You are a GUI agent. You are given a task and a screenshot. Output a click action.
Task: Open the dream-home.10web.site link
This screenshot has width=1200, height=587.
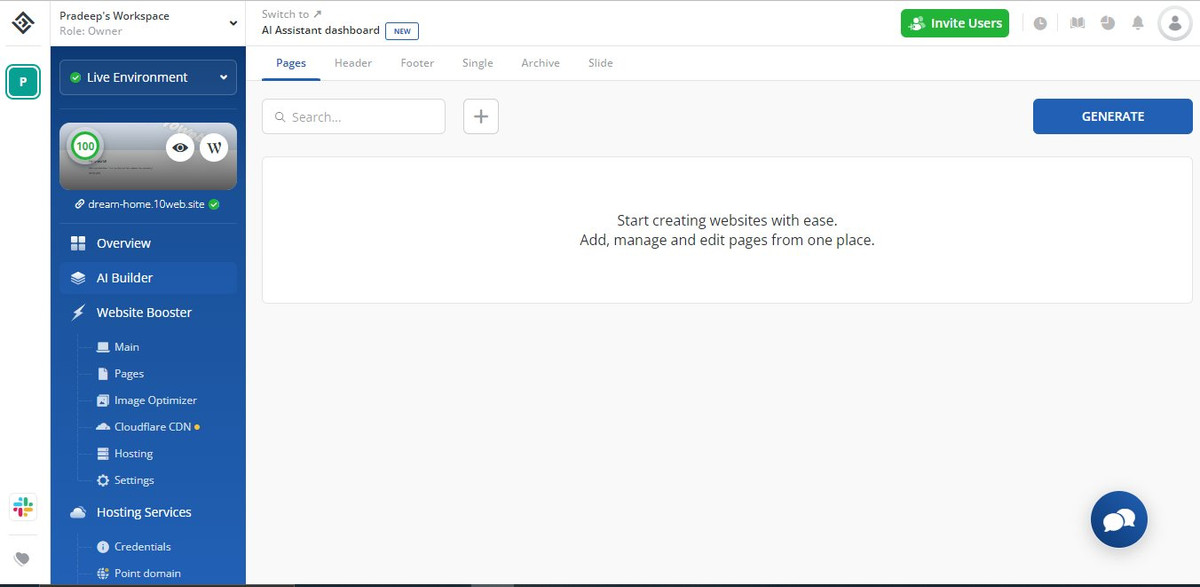click(x=146, y=204)
